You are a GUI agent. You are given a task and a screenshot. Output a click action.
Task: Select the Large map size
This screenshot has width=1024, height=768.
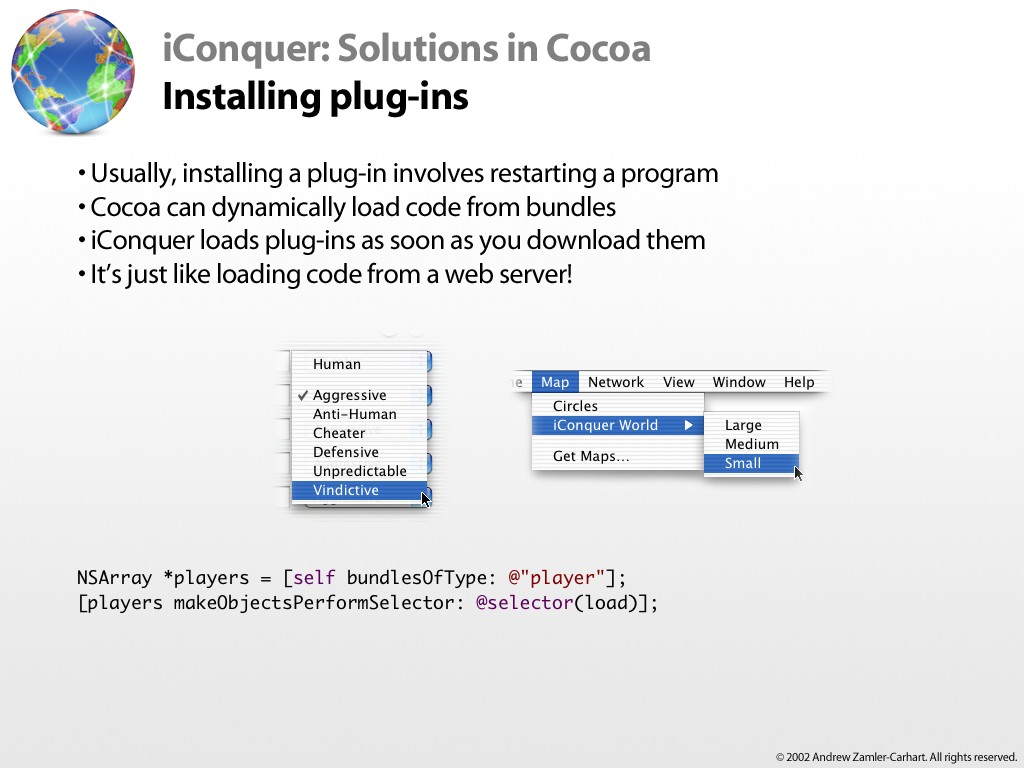pos(743,425)
